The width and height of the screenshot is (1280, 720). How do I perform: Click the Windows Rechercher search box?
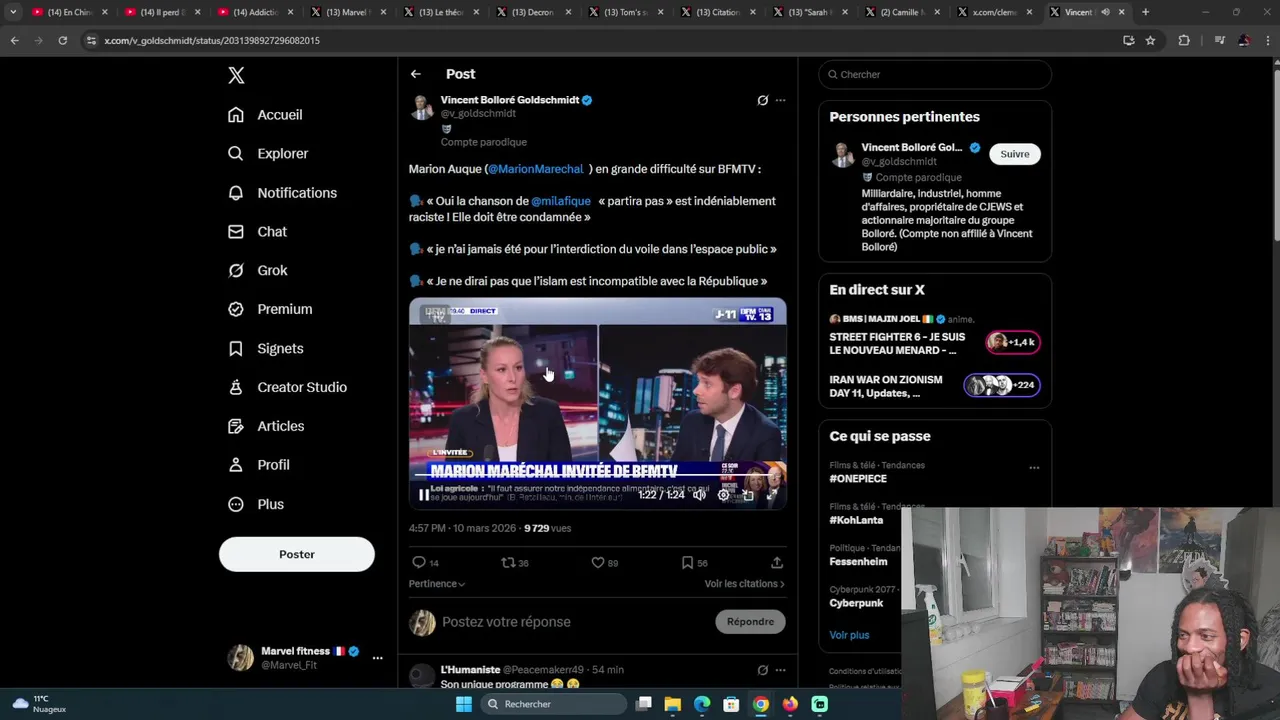tap(555, 704)
